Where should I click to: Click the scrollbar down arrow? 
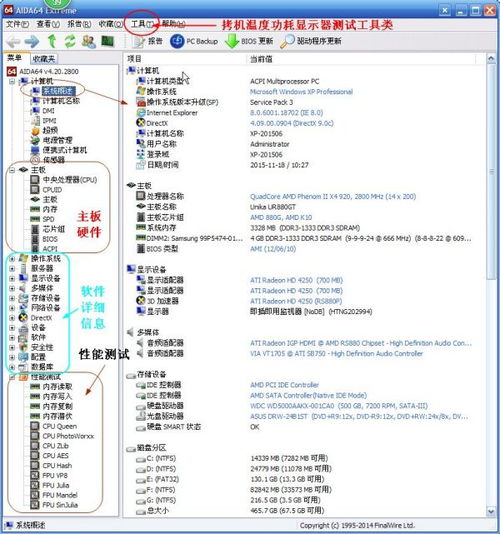(491, 512)
